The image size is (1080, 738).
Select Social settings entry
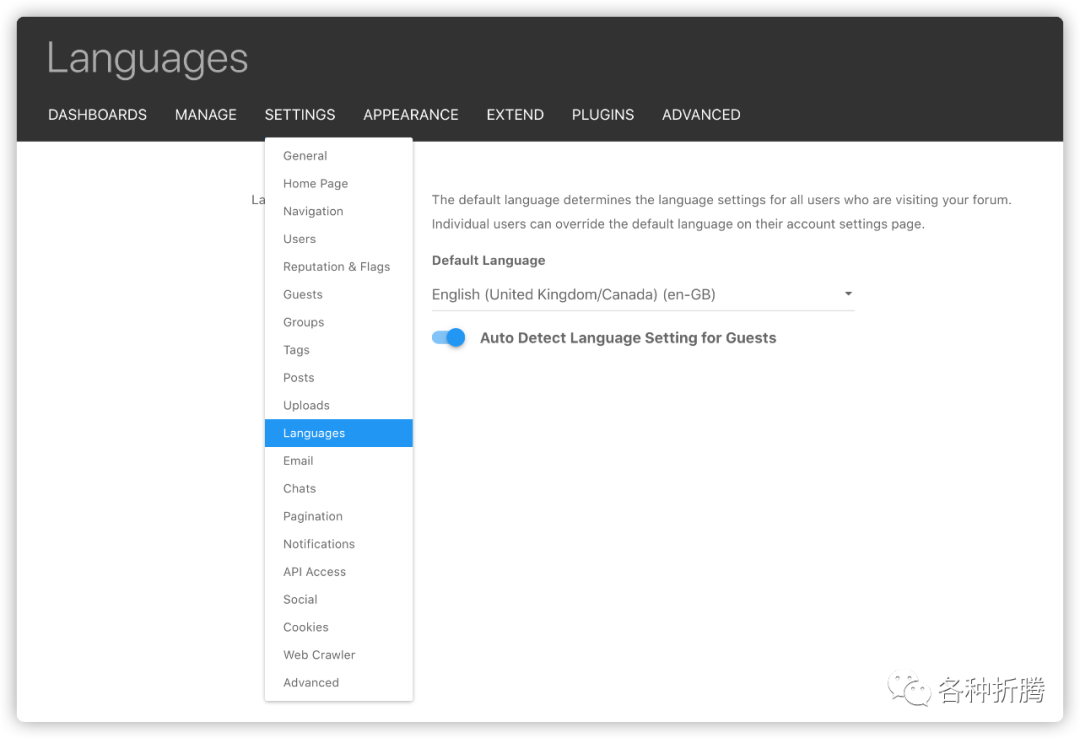click(339, 599)
